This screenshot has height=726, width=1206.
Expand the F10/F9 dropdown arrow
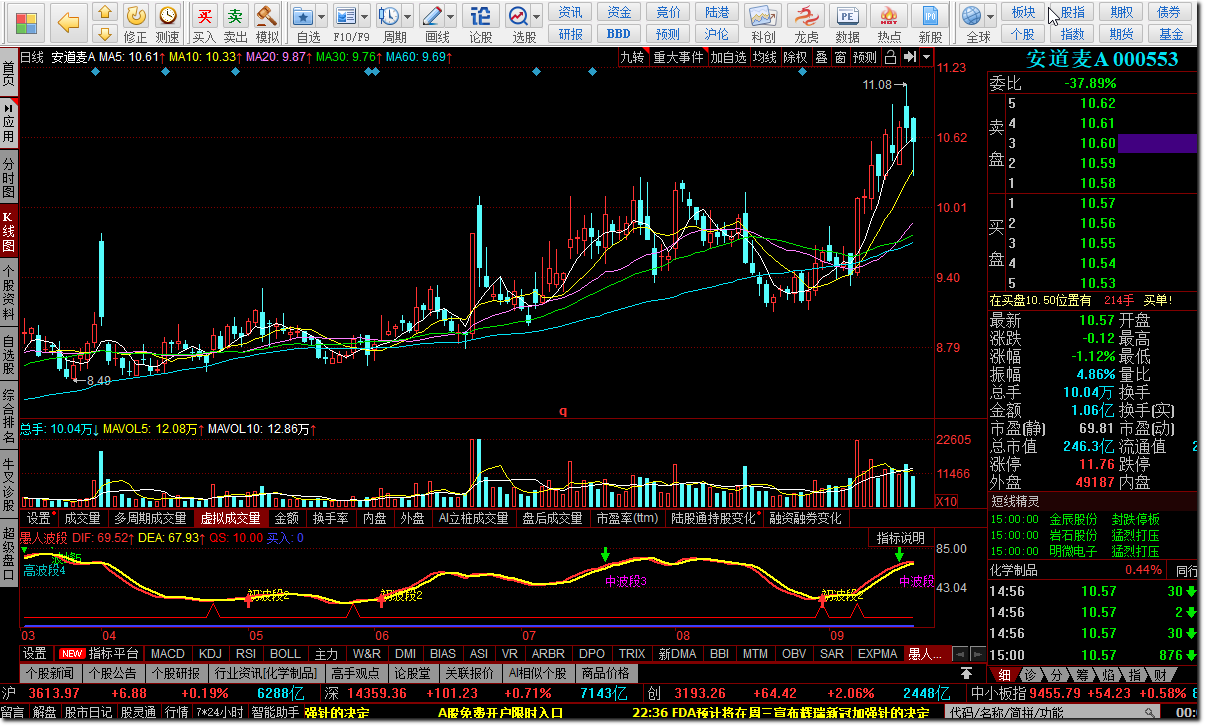coord(364,17)
